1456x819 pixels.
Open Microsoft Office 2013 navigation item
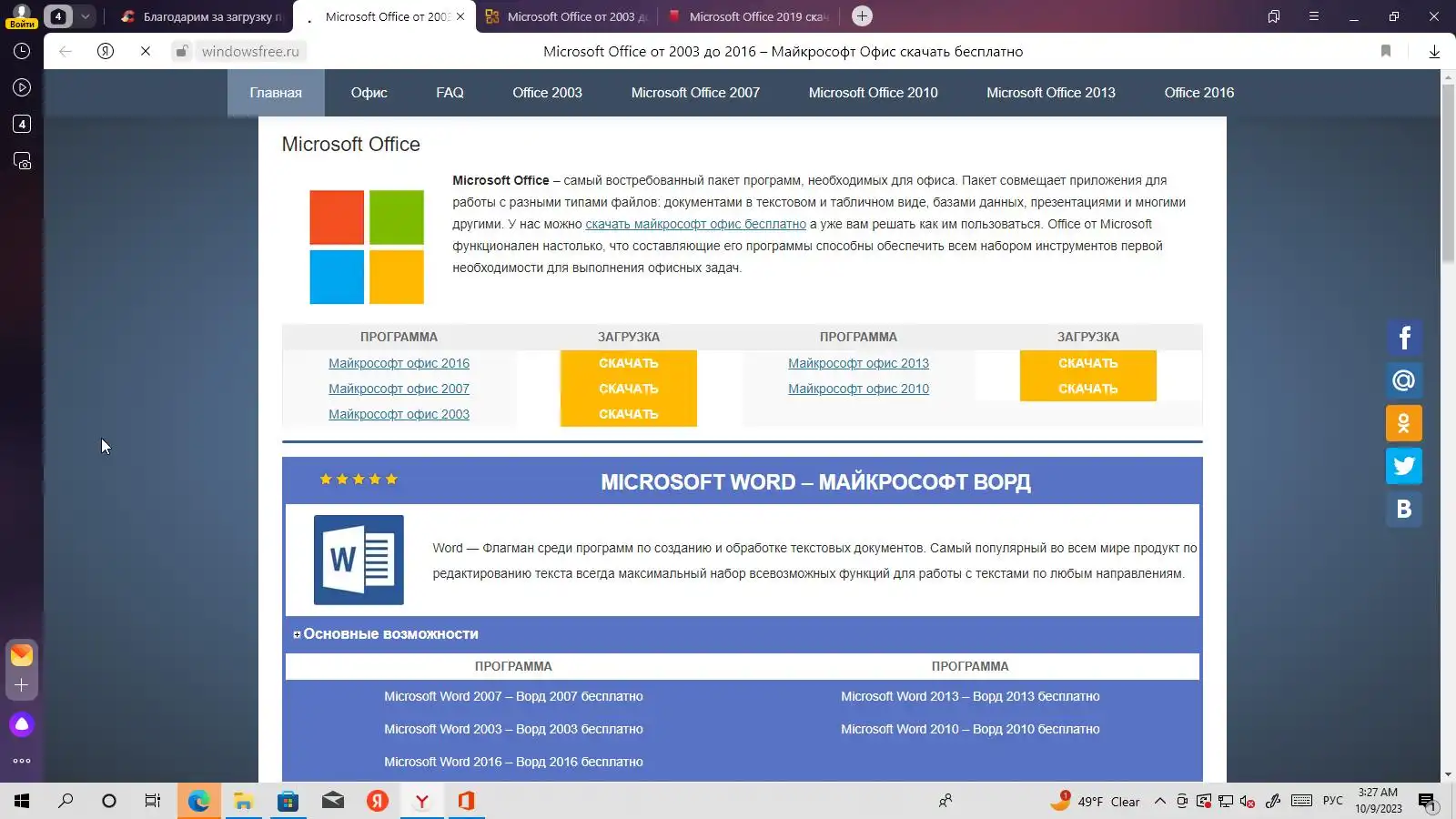tap(1051, 93)
